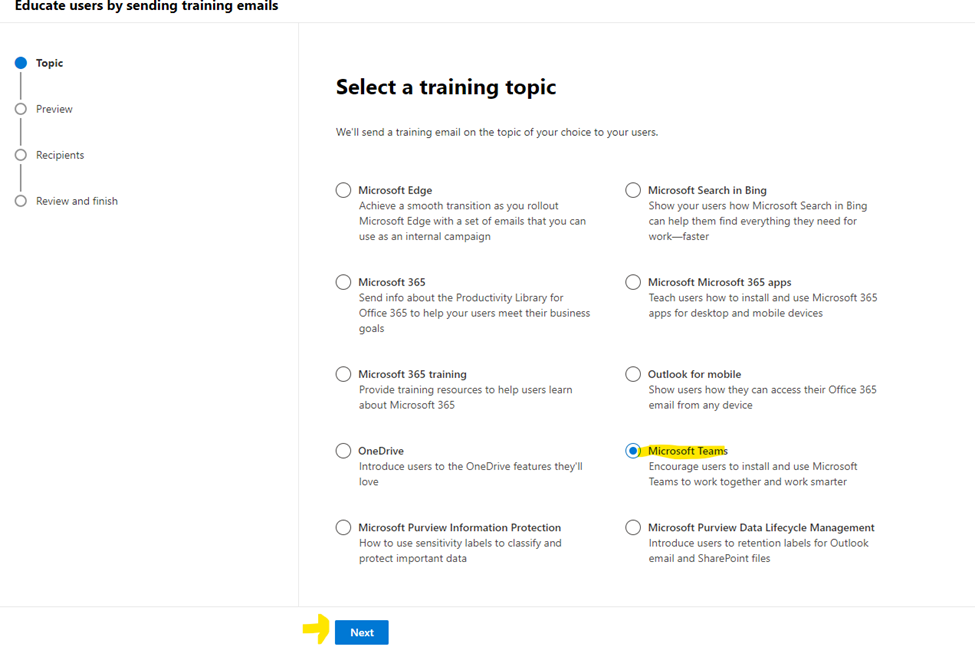Pick the Outlook for mobile option
This screenshot has width=975, height=647.
(x=633, y=374)
